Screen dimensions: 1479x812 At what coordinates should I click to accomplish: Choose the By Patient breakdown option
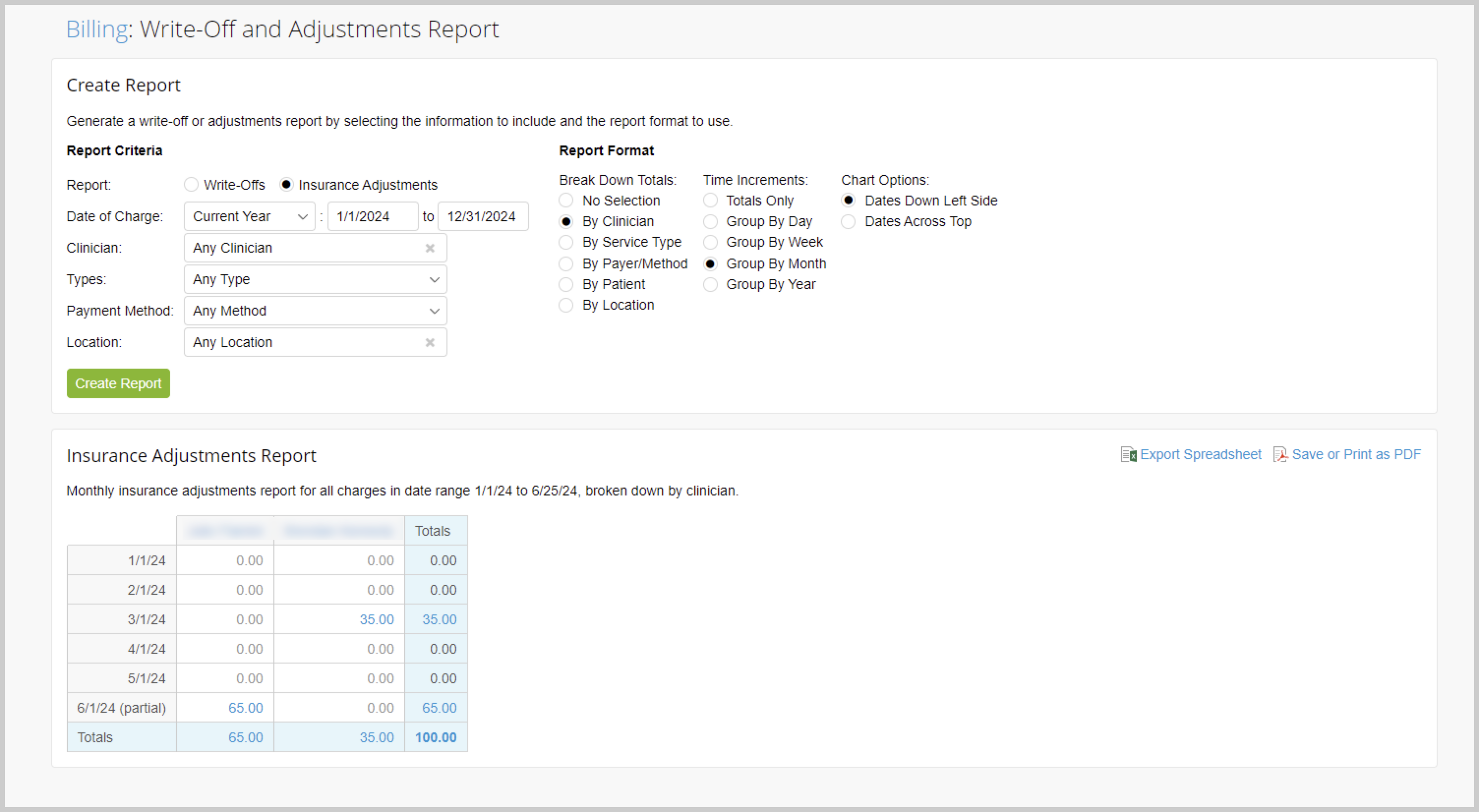[566, 284]
